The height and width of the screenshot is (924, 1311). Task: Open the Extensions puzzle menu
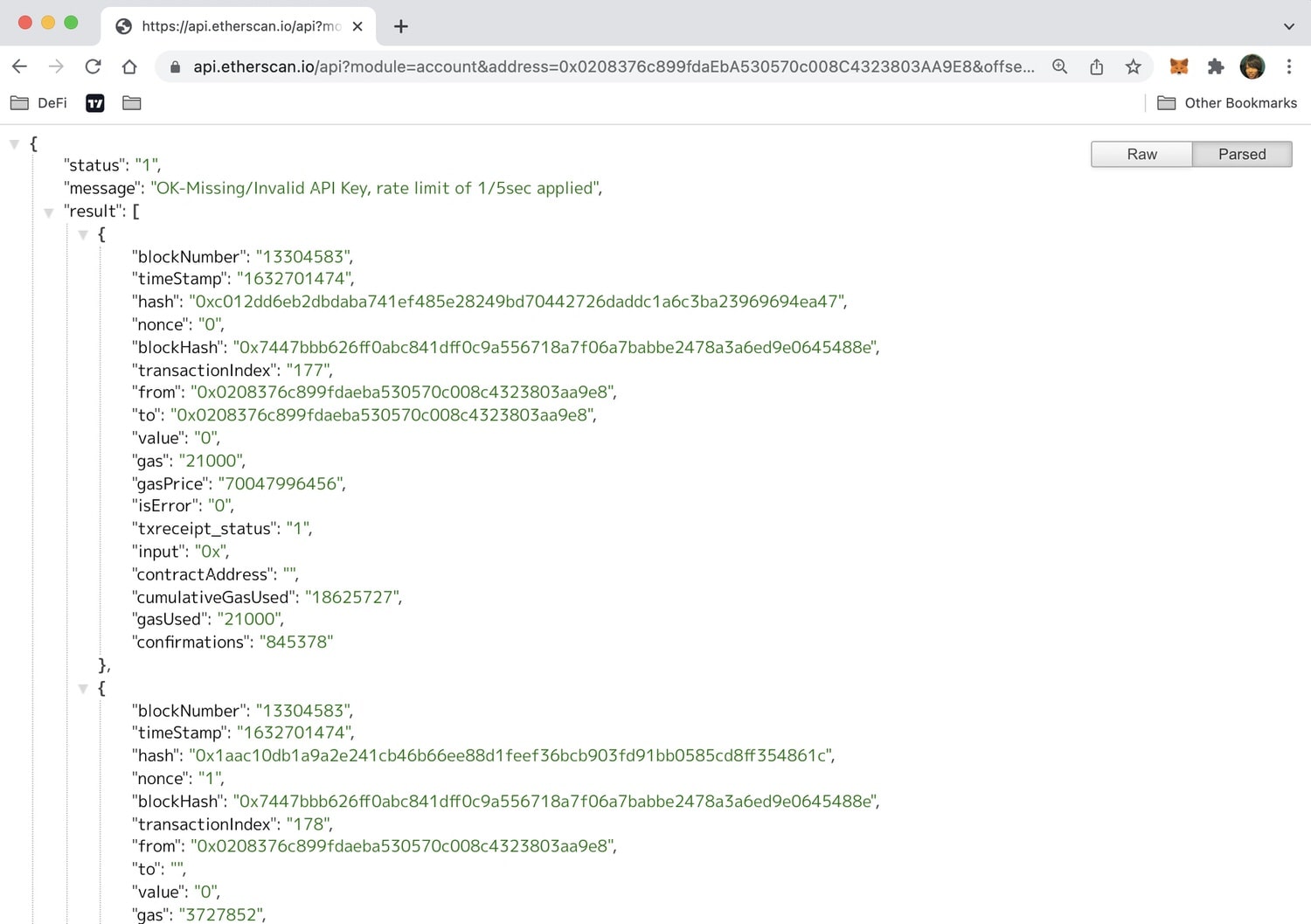click(1216, 66)
